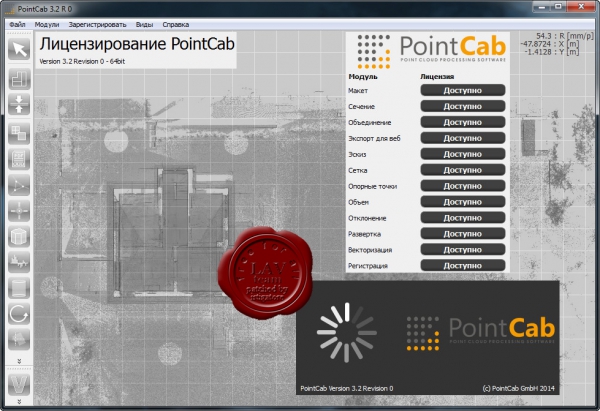Click the Экспорт для веб label
Image resolution: width=600 pixels, height=411 pixels.
(x=374, y=139)
